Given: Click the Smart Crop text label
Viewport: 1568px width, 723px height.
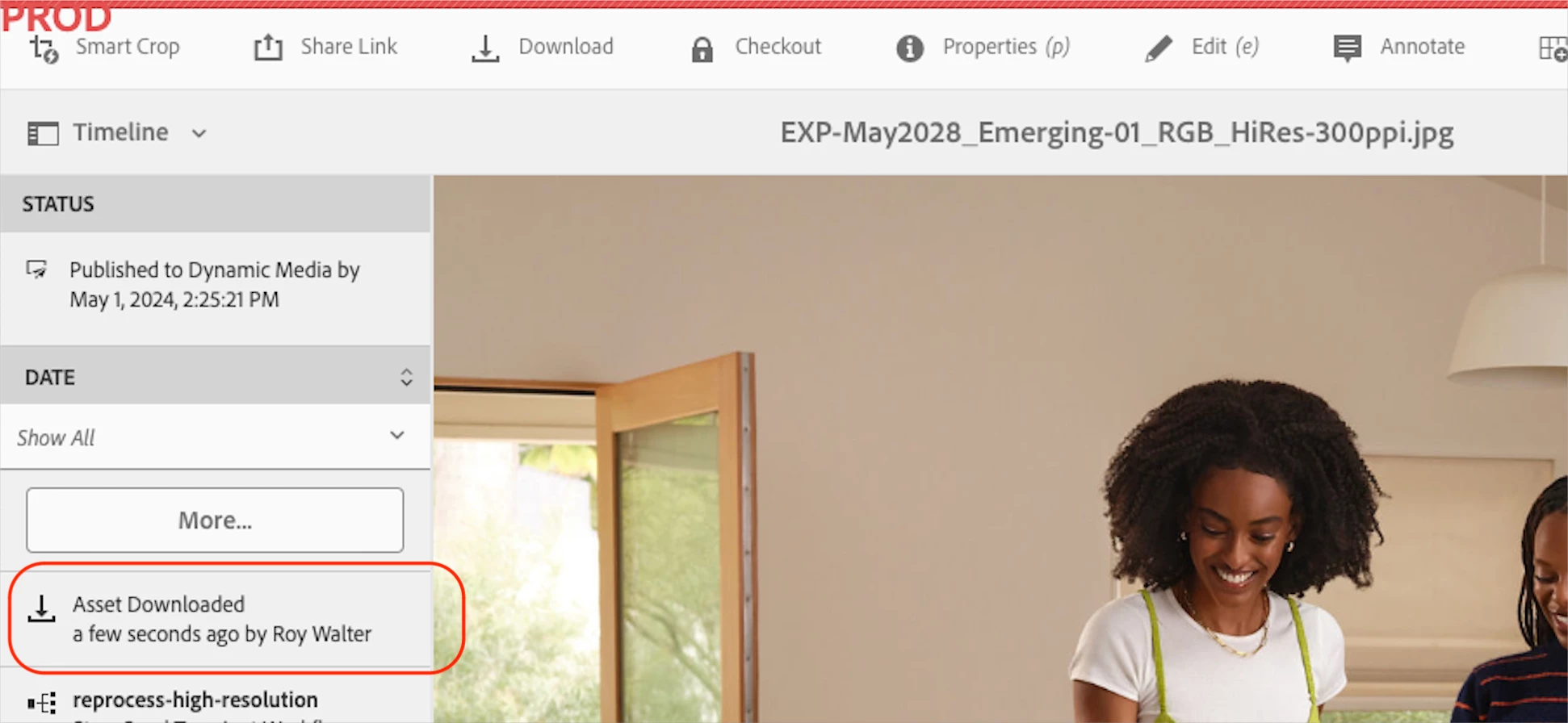Looking at the screenshot, I should [x=128, y=47].
